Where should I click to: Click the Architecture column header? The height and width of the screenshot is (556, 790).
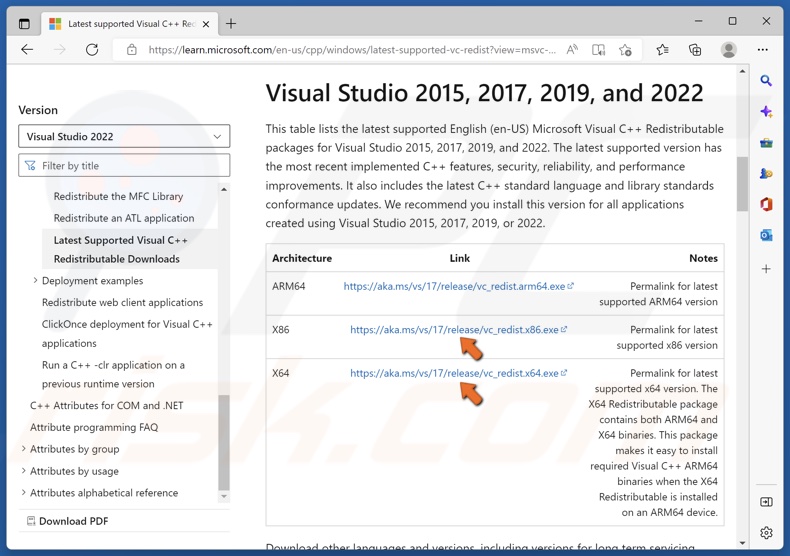pos(302,258)
